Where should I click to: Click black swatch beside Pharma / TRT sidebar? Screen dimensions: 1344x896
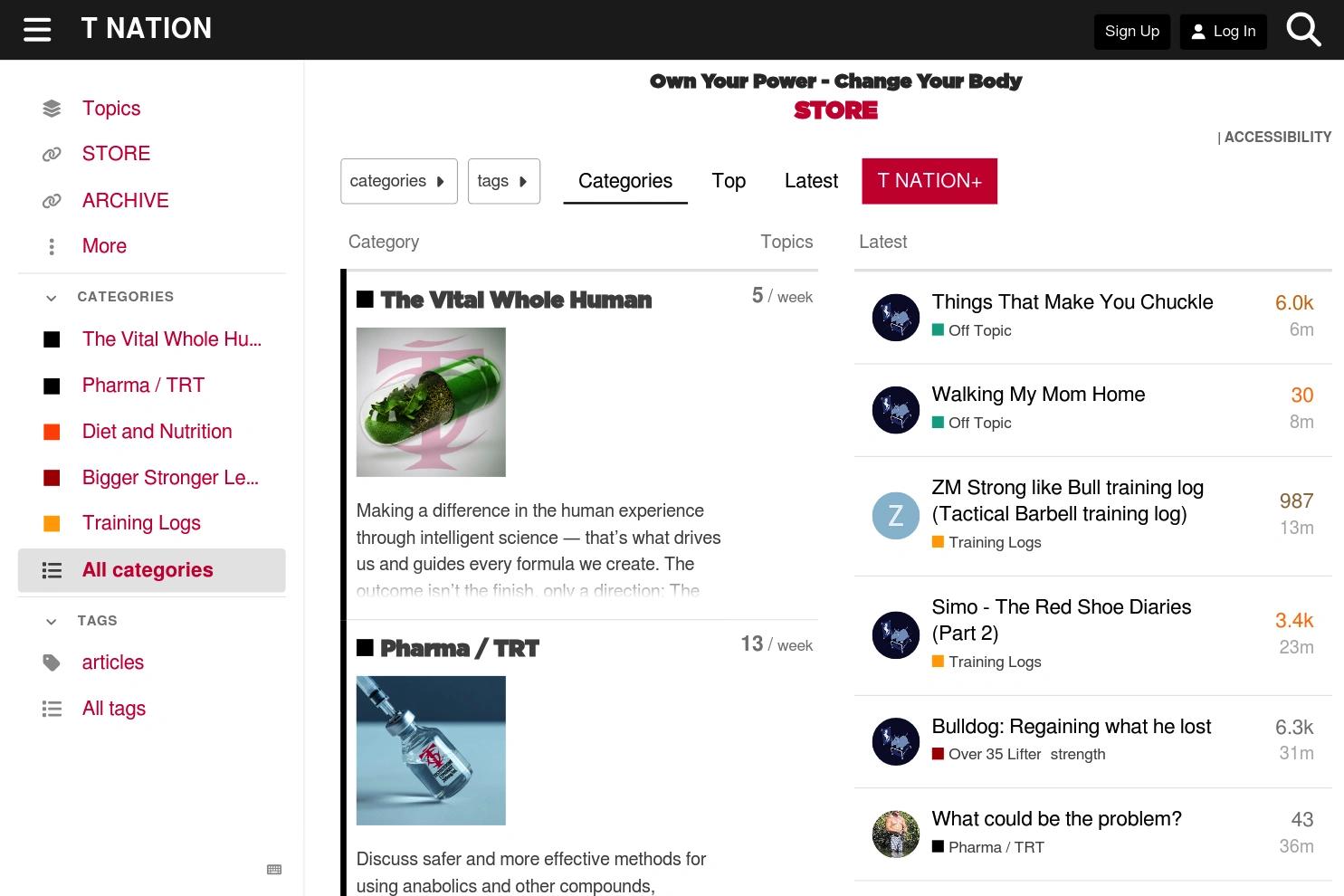click(52, 386)
